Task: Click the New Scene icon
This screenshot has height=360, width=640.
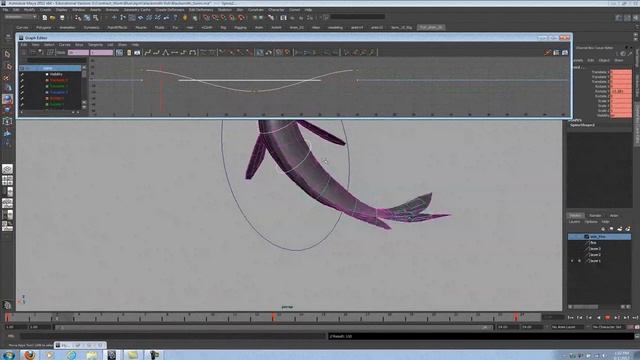Action: pos(44,18)
